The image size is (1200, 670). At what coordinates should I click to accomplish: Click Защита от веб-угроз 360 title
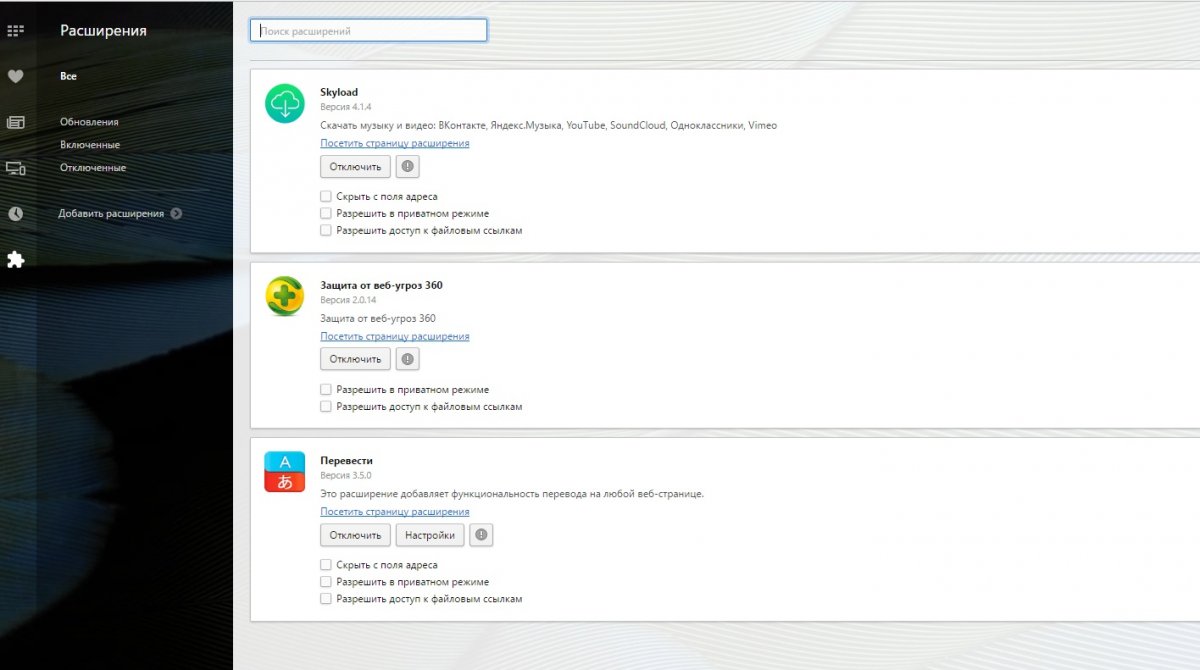(x=381, y=285)
